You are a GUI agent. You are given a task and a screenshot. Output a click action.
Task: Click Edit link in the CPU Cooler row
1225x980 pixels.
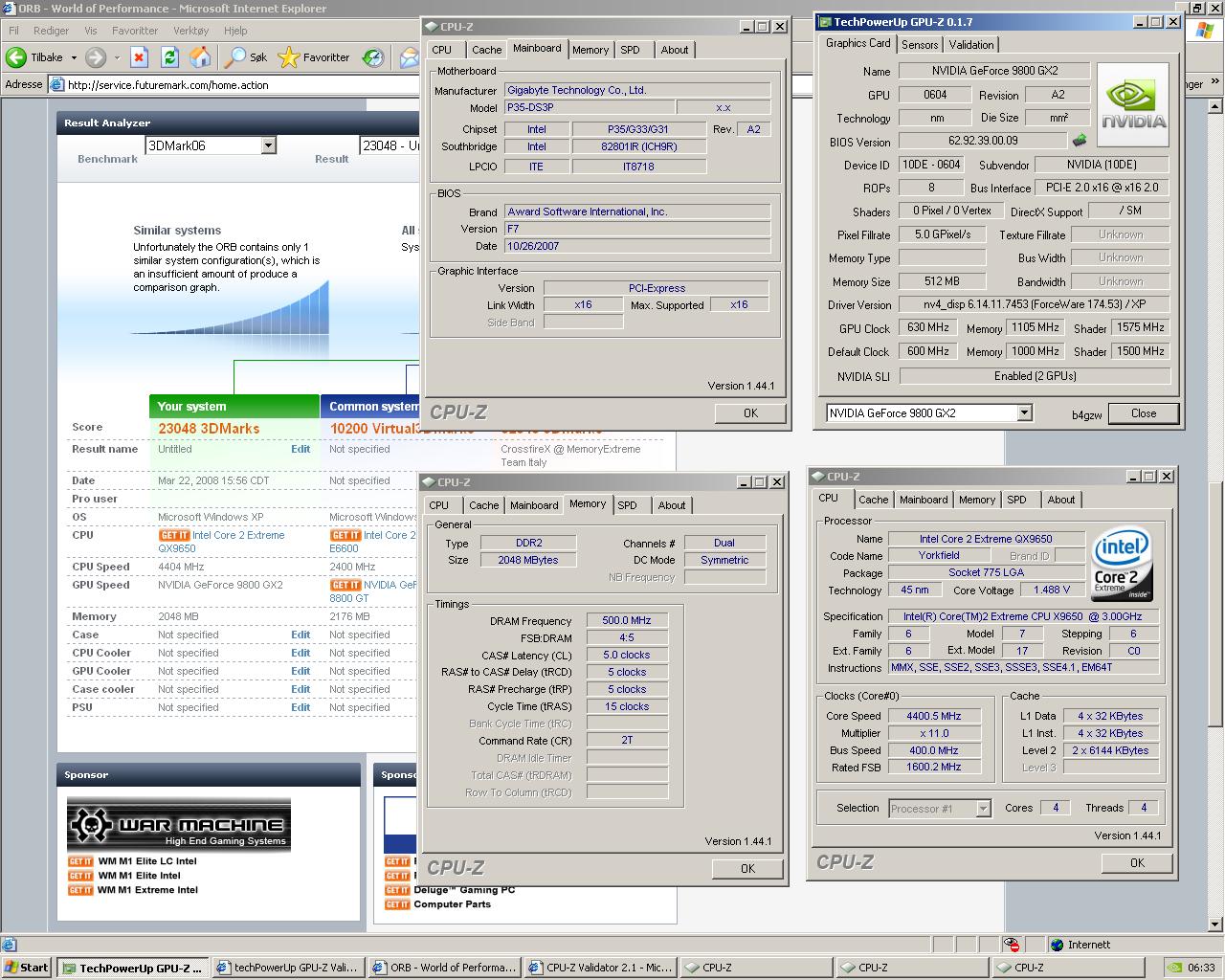click(301, 653)
